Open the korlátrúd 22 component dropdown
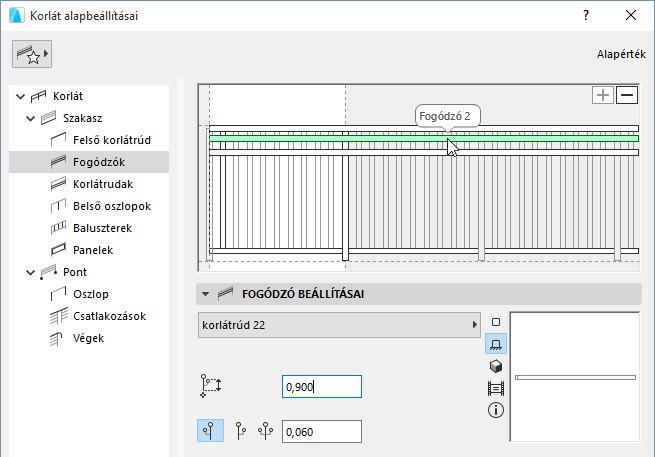The height and width of the screenshot is (457, 655). tap(339, 325)
